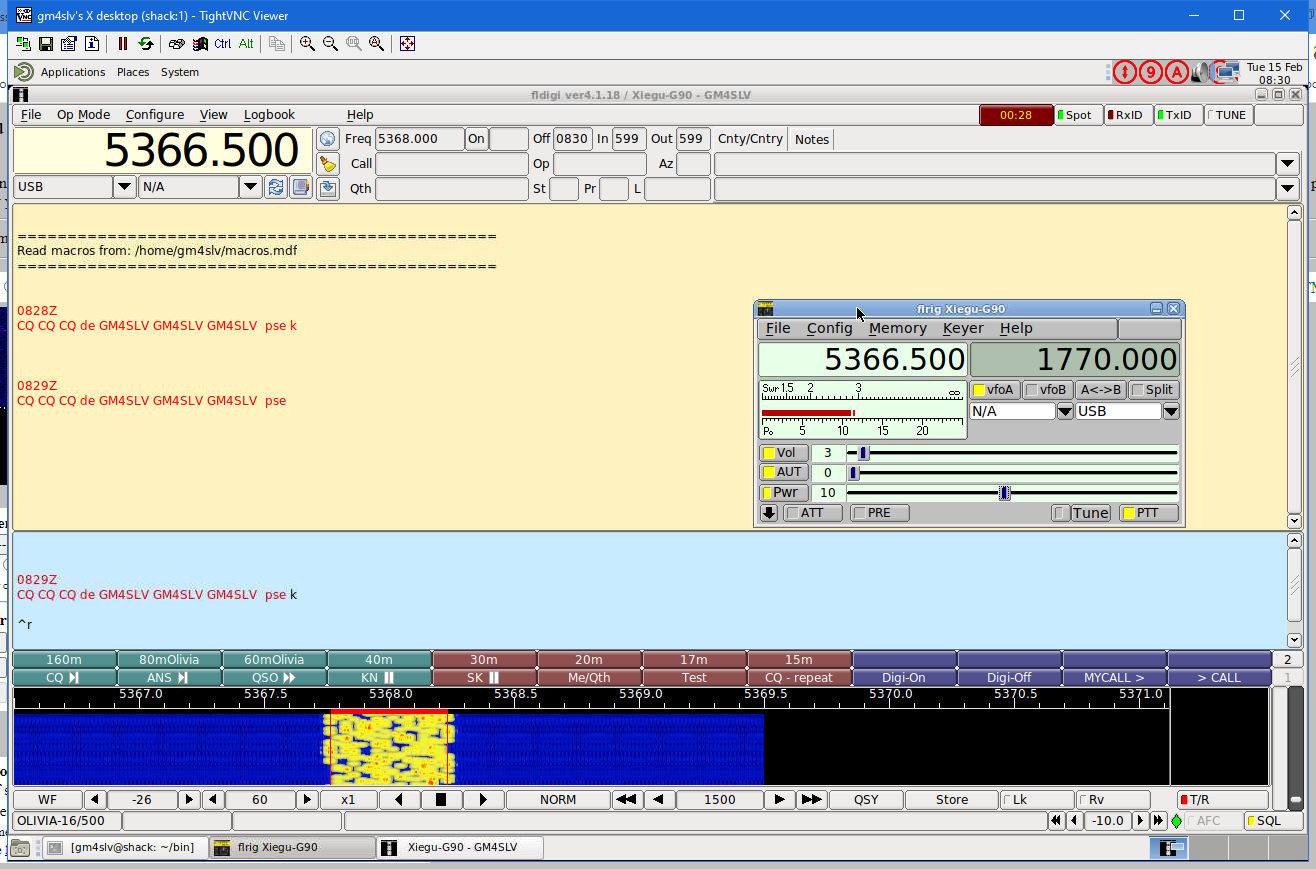Open the Memory menu in flrig

897,328
